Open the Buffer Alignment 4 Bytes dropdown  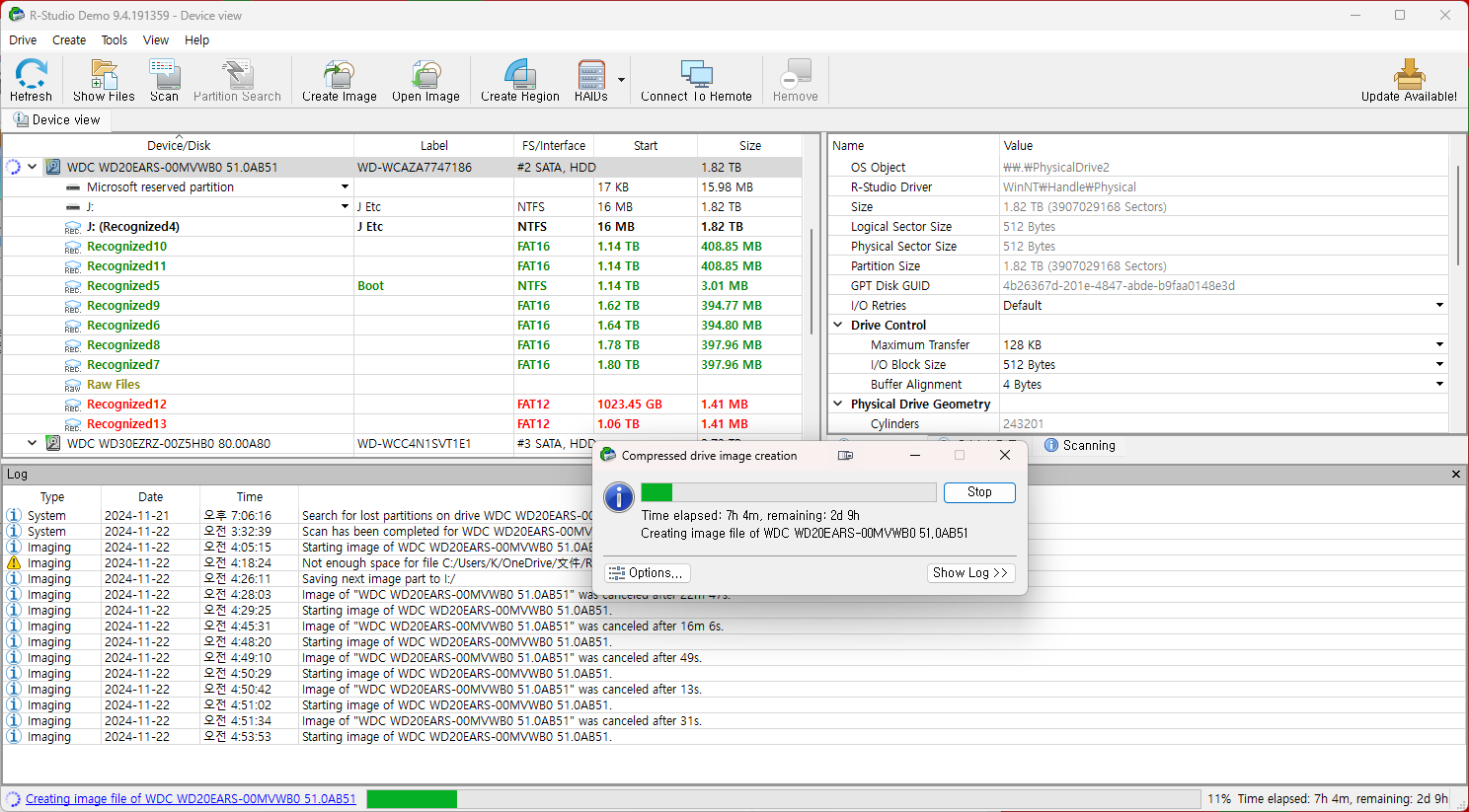1439,384
